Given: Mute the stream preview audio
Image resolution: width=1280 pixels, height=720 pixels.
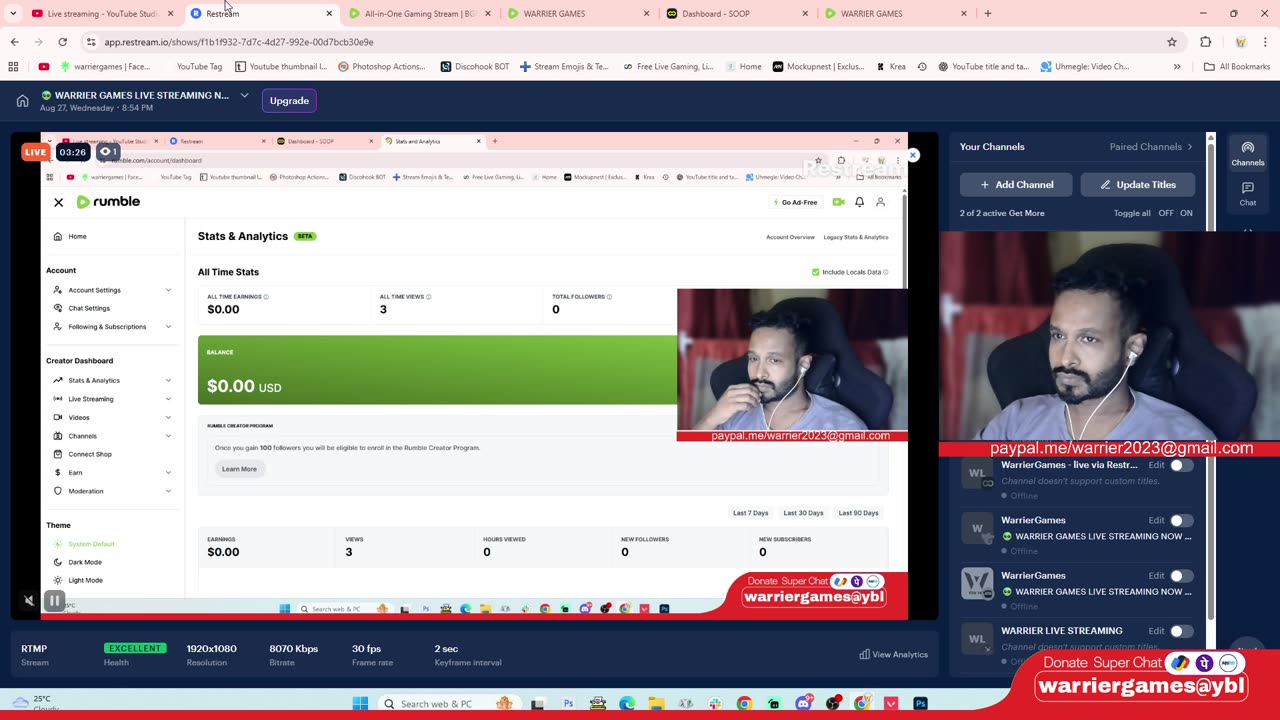Looking at the screenshot, I should [29, 601].
